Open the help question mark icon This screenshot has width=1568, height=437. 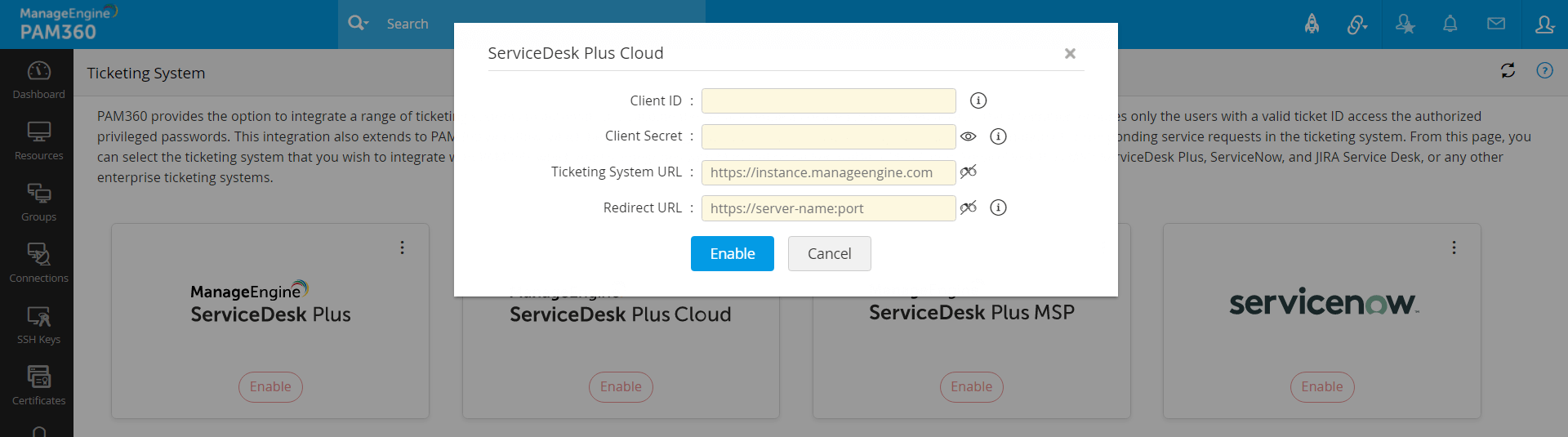pyautogui.click(x=1544, y=71)
